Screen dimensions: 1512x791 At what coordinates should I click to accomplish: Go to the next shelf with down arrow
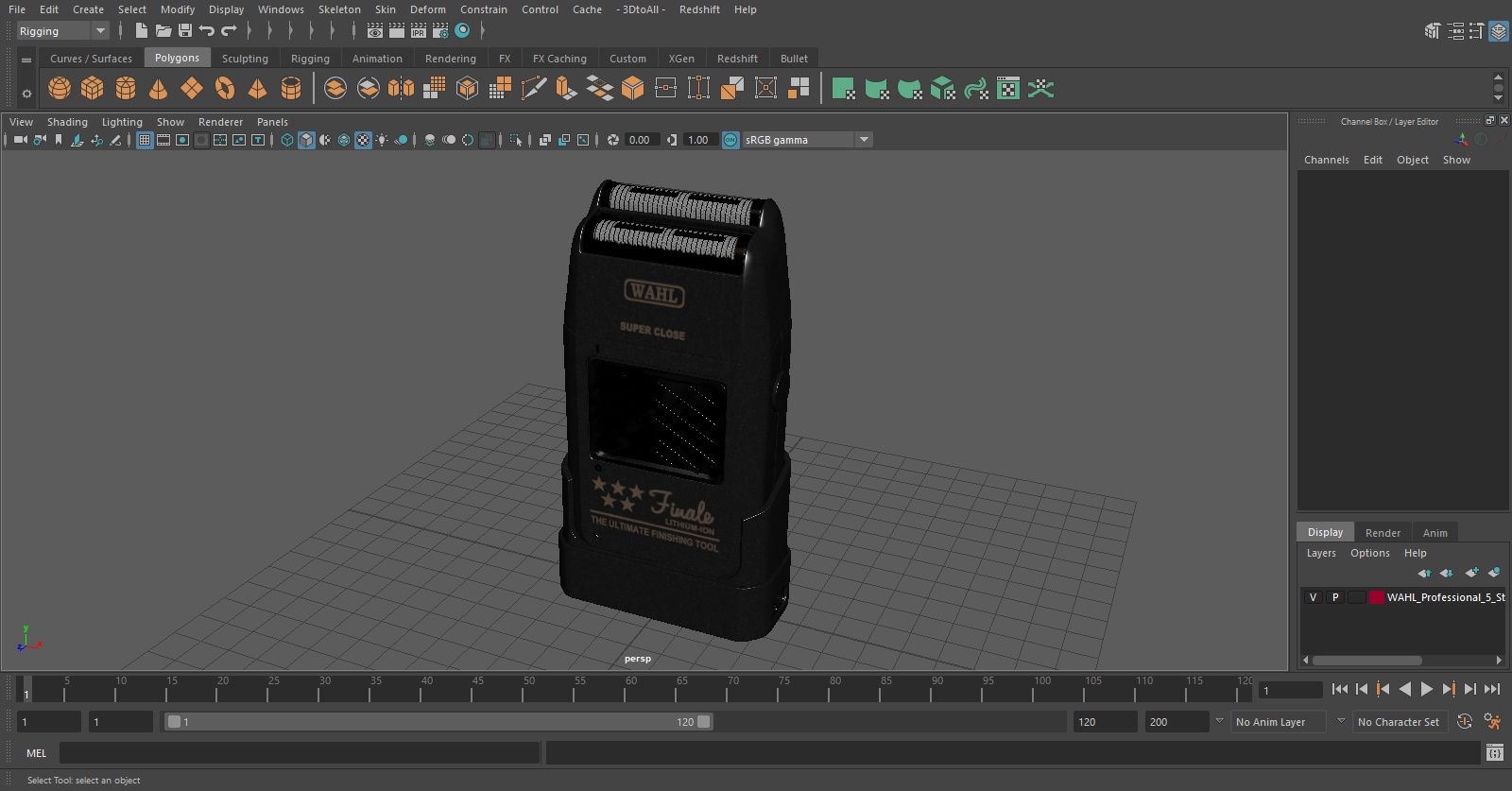(x=1498, y=98)
